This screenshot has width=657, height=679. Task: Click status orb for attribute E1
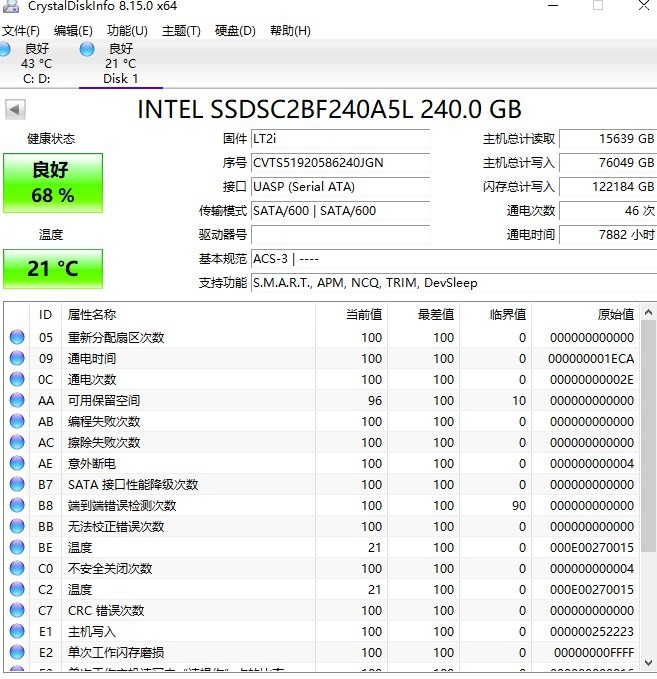(17, 631)
